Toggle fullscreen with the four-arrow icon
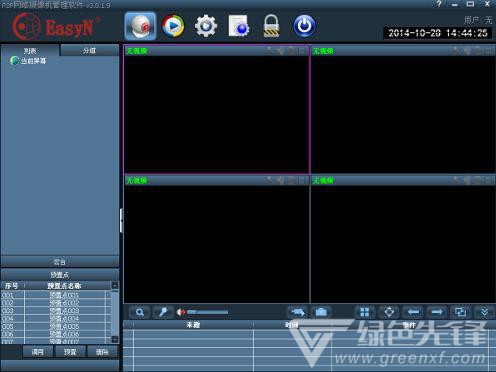The width and height of the screenshot is (496, 372). (x=389, y=312)
